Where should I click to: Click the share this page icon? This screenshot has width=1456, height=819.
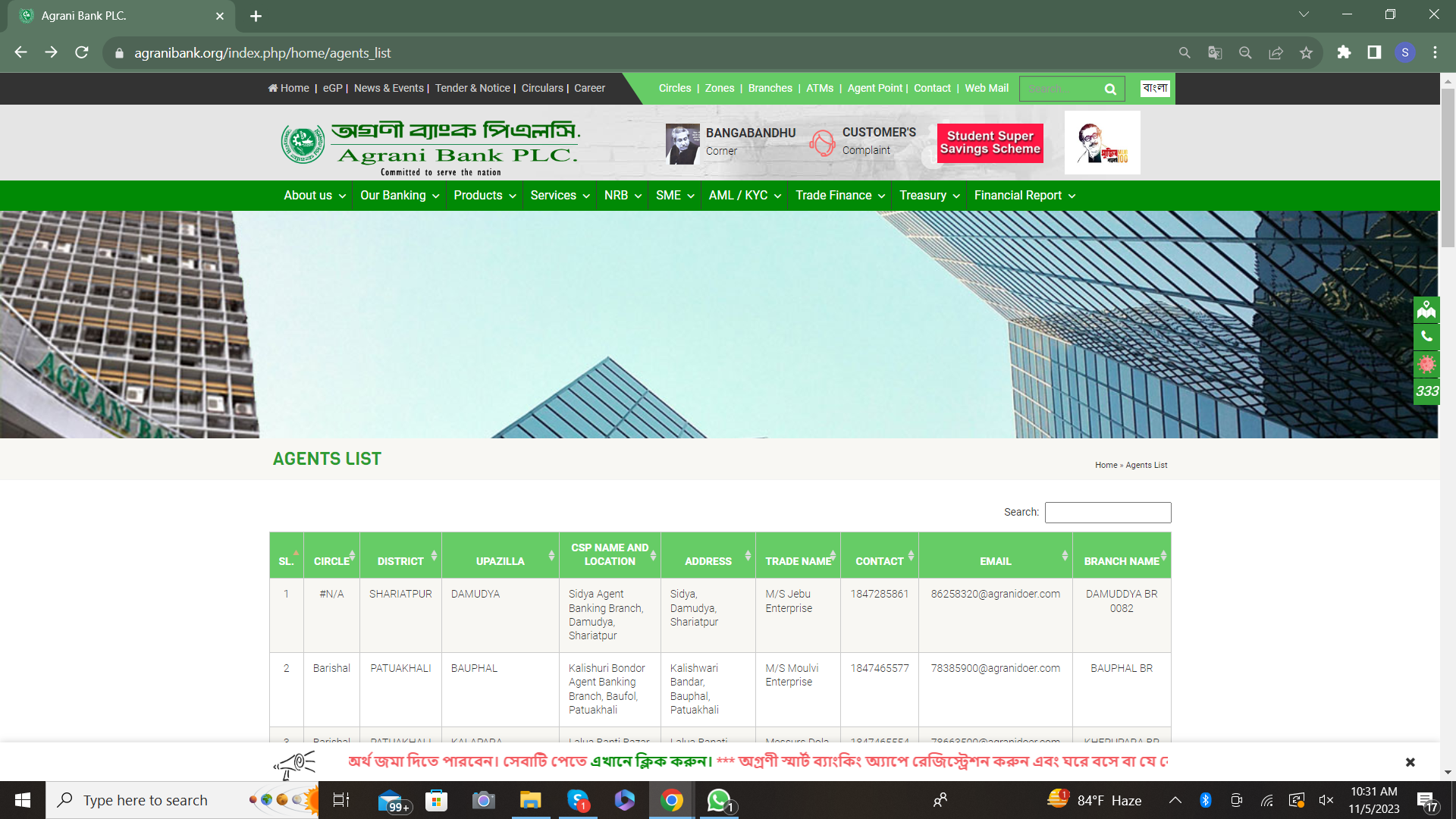tap(1276, 52)
